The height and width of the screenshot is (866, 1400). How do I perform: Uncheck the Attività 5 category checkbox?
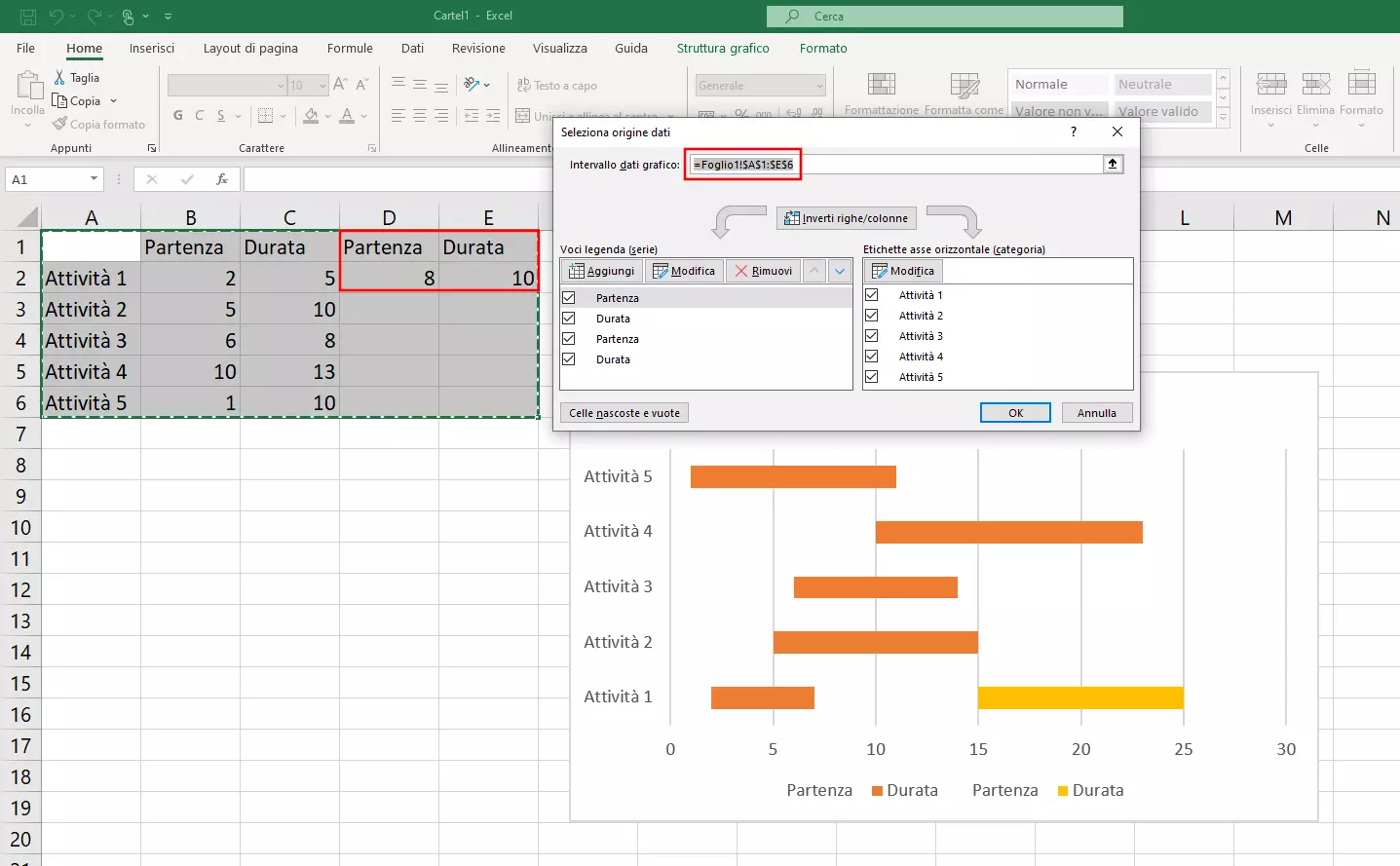[x=872, y=376]
